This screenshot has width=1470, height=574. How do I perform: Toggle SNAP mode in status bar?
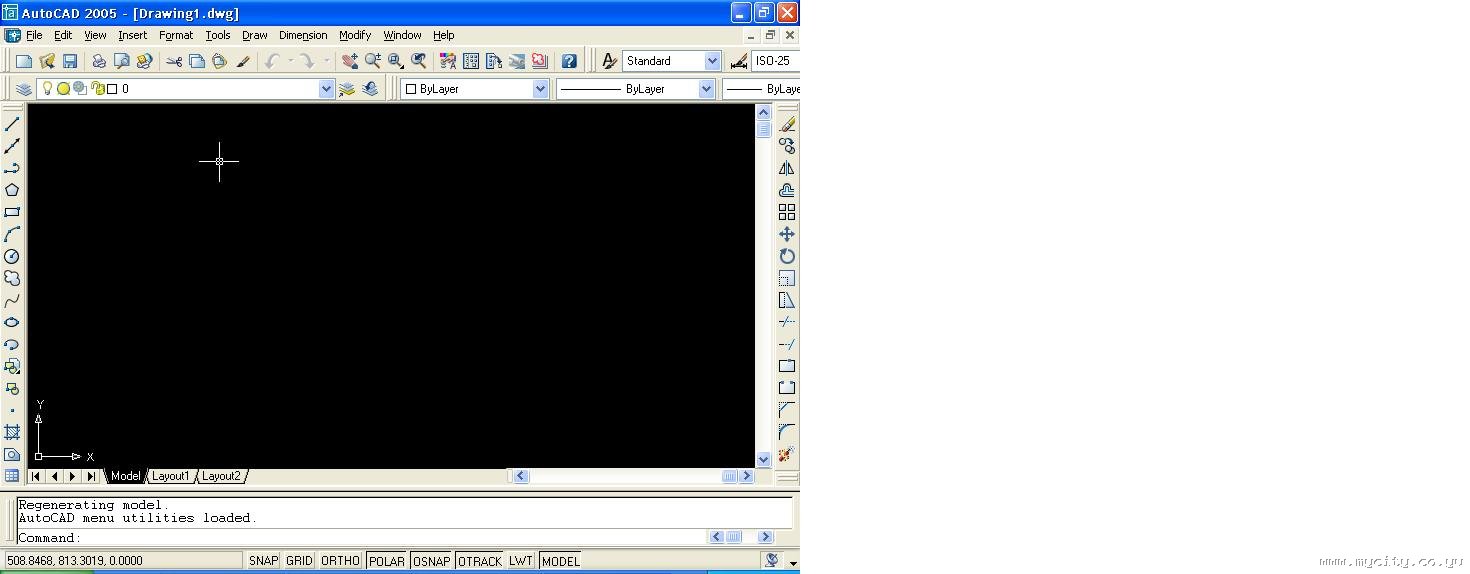point(264,561)
